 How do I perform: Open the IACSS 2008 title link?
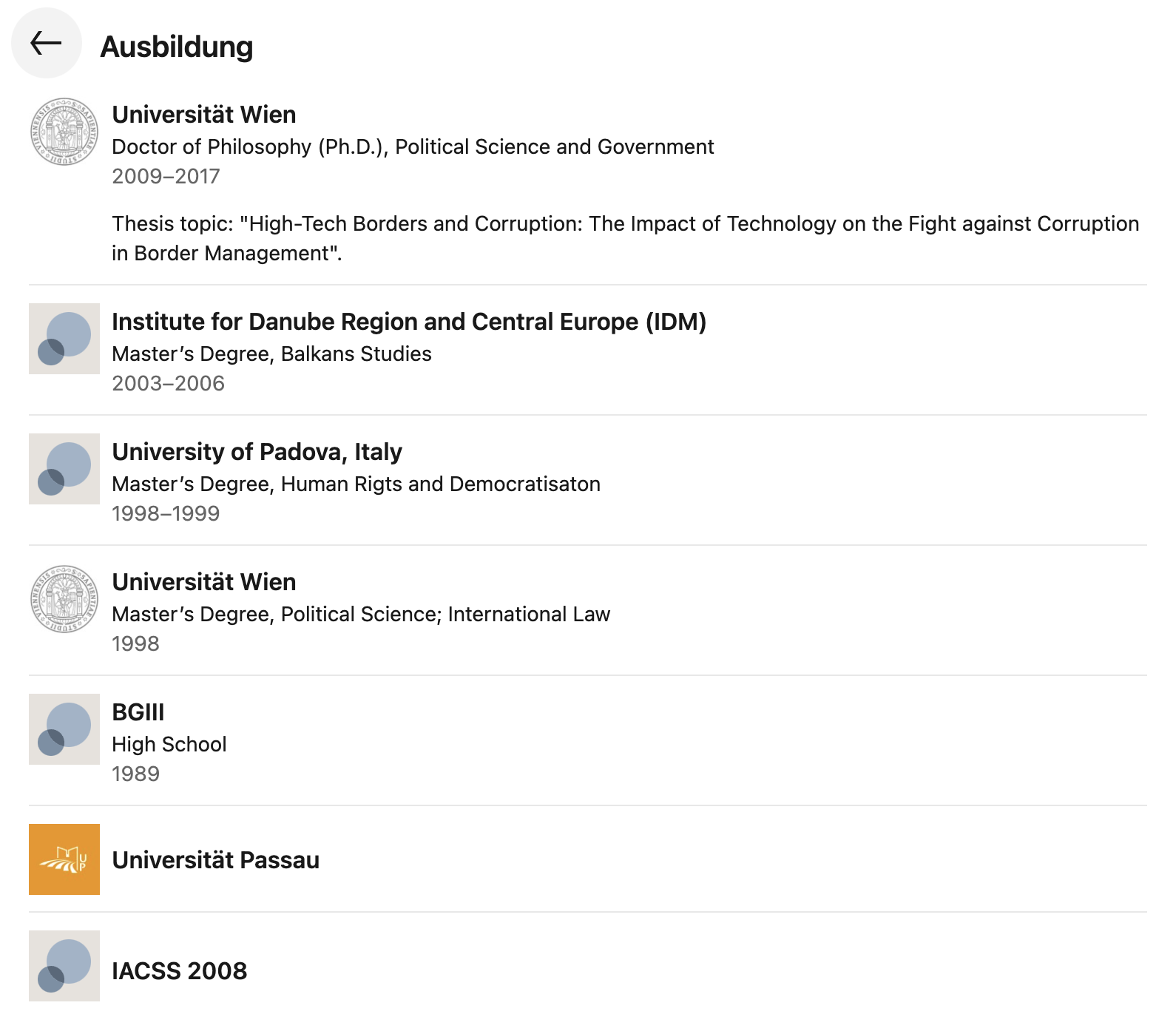[x=179, y=971]
